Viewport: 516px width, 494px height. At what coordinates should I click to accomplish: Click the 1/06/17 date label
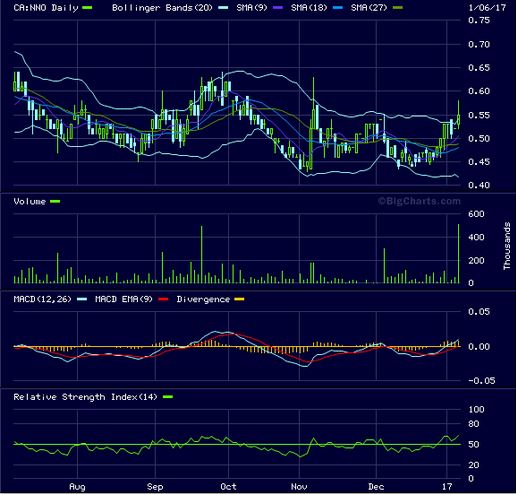click(487, 7)
